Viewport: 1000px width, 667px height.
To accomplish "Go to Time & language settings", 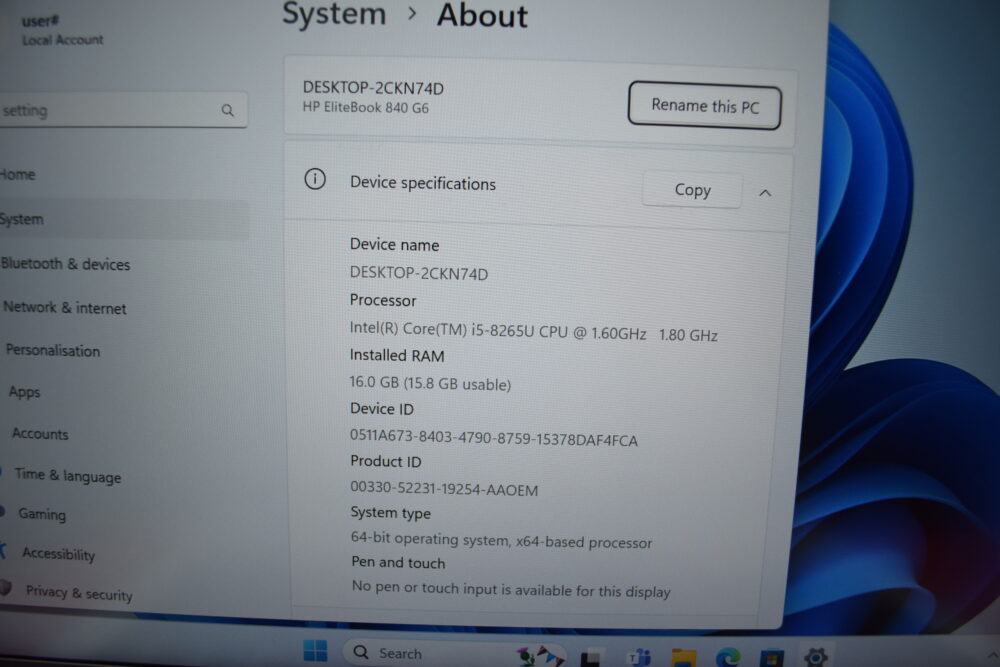I will (x=68, y=476).
